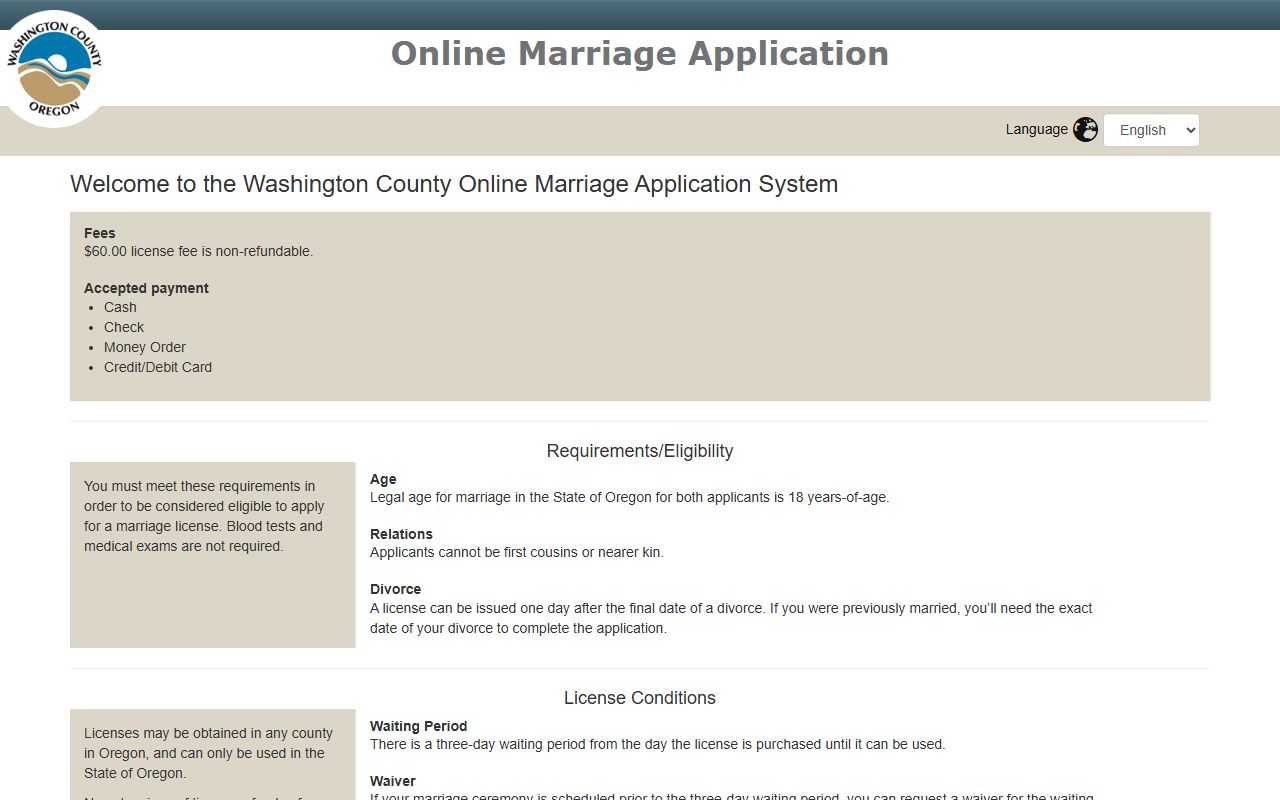Click the Accepted payment heading
This screenshot has width=1280, height=800.
[146, 288]
